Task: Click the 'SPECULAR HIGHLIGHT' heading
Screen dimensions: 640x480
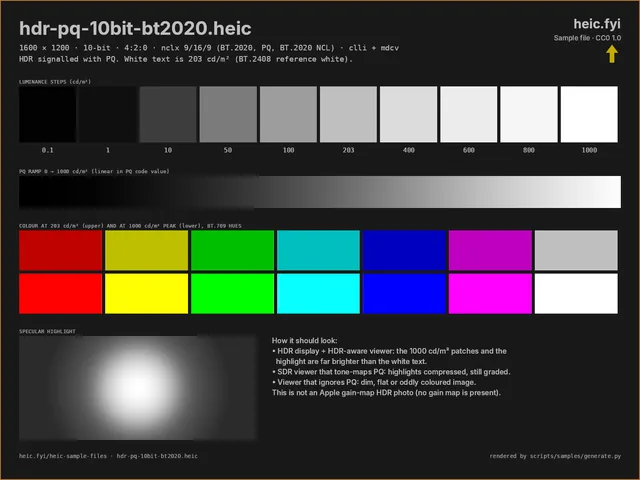Action: (47, 331)
